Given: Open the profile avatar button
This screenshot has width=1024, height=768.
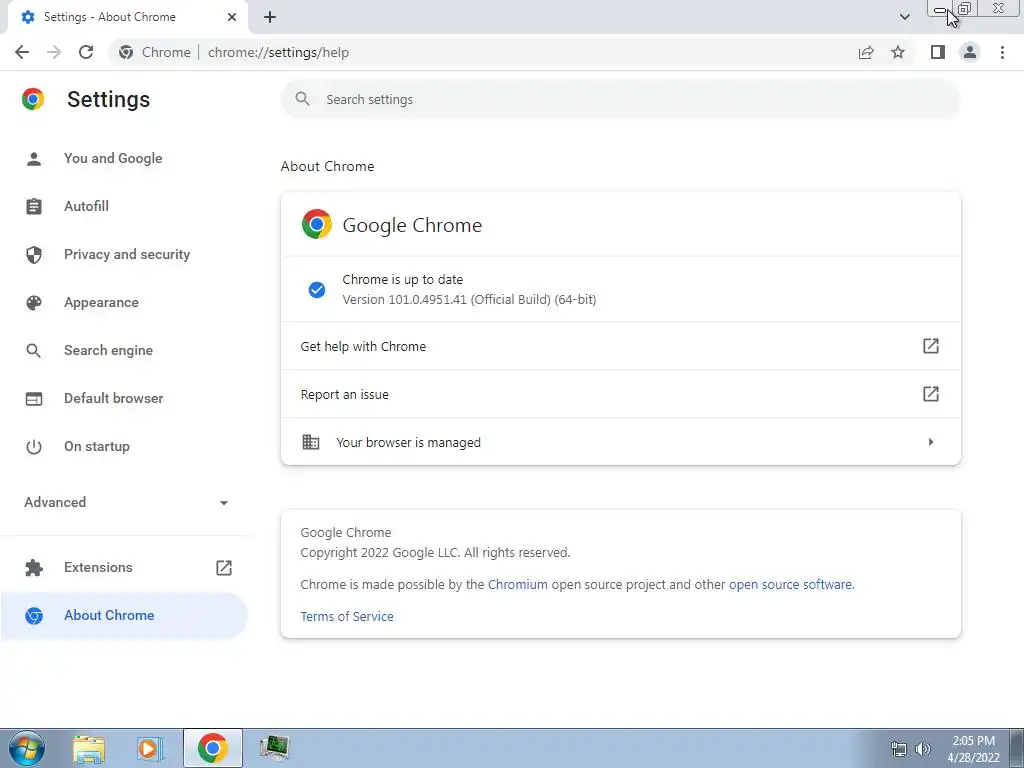Looking at the screenshot, I should click(x=970, y=52).
